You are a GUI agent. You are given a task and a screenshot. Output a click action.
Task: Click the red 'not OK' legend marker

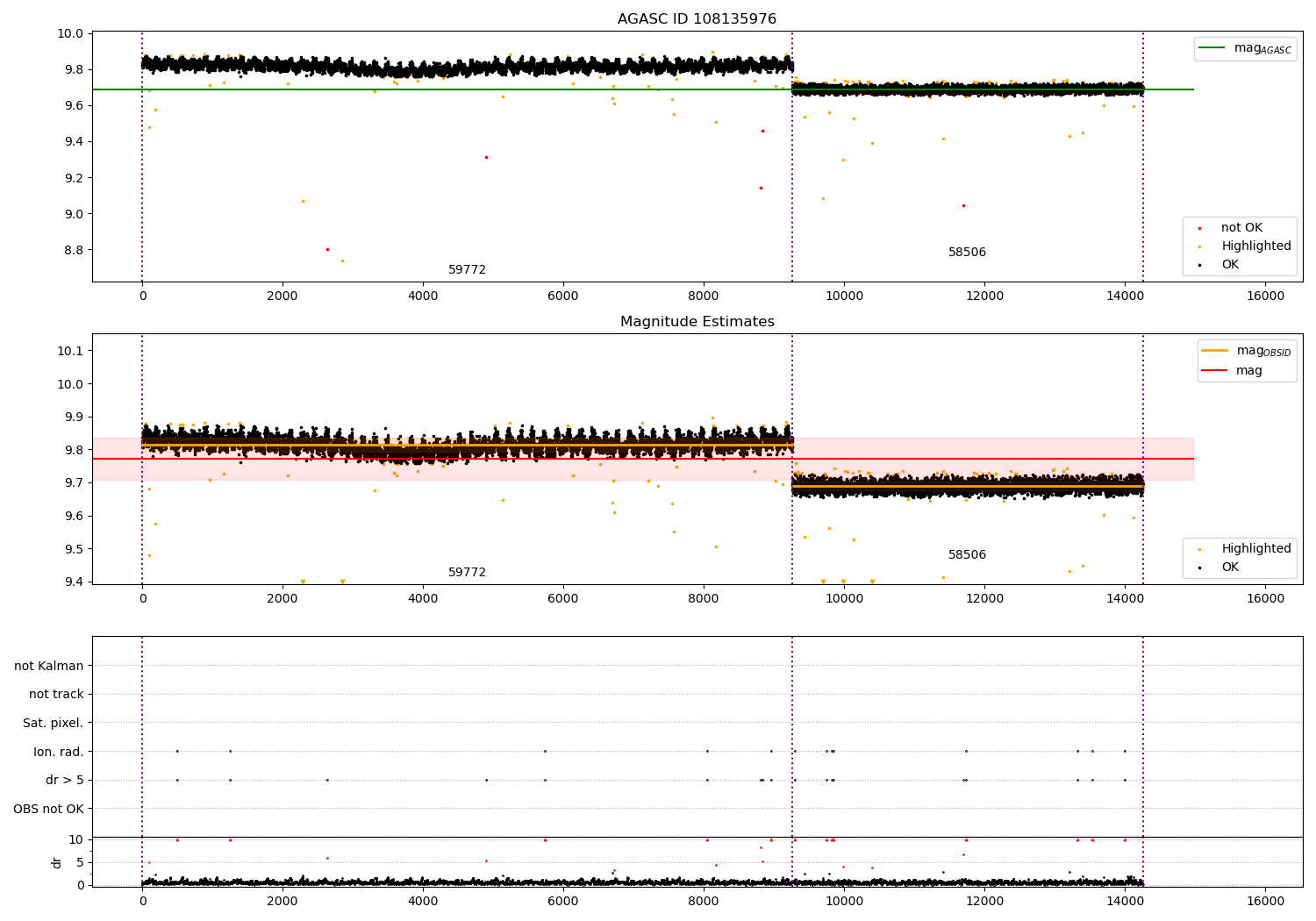click(1199, 228)
